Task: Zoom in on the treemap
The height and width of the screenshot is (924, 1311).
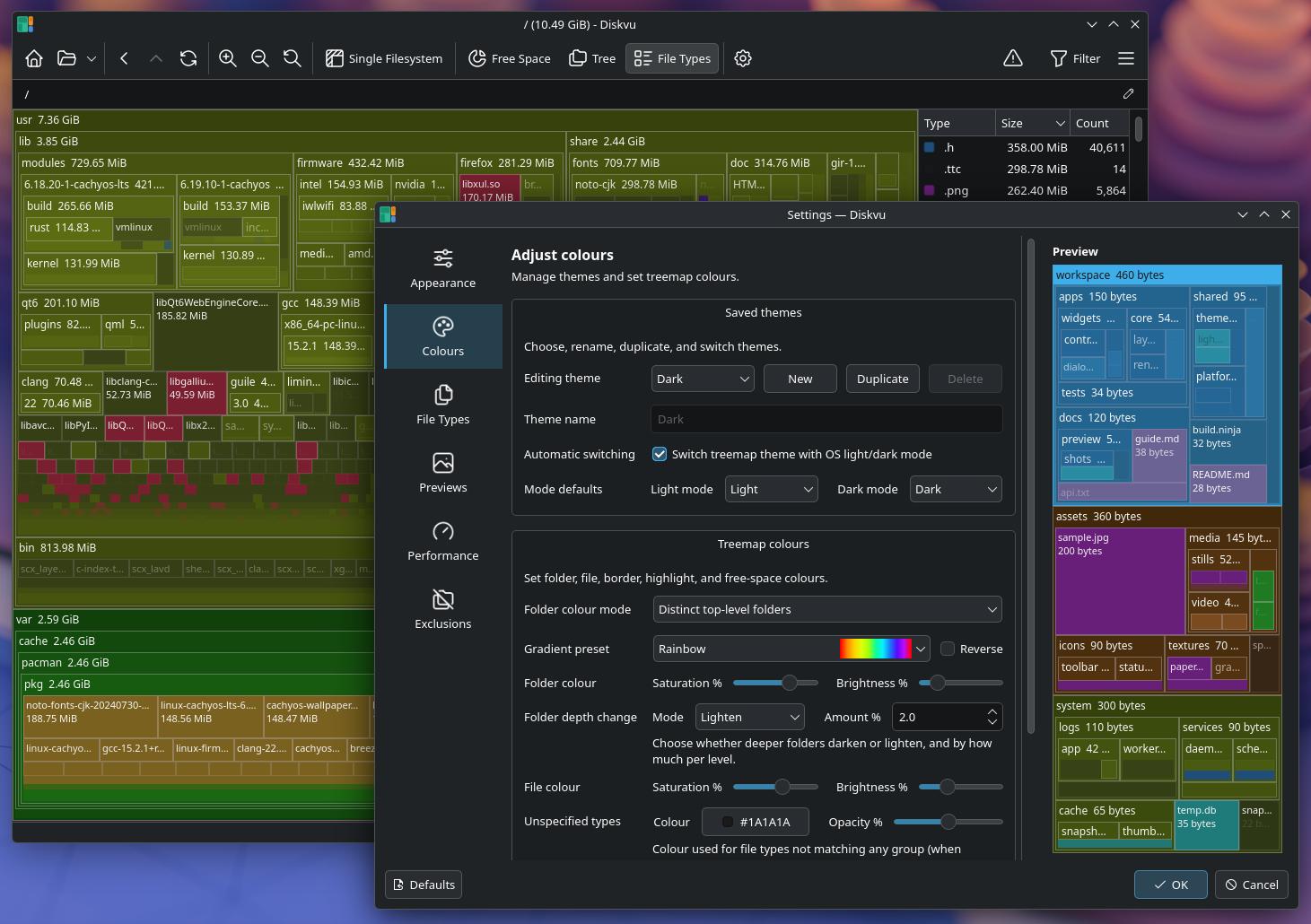Action: click(228, 58)
